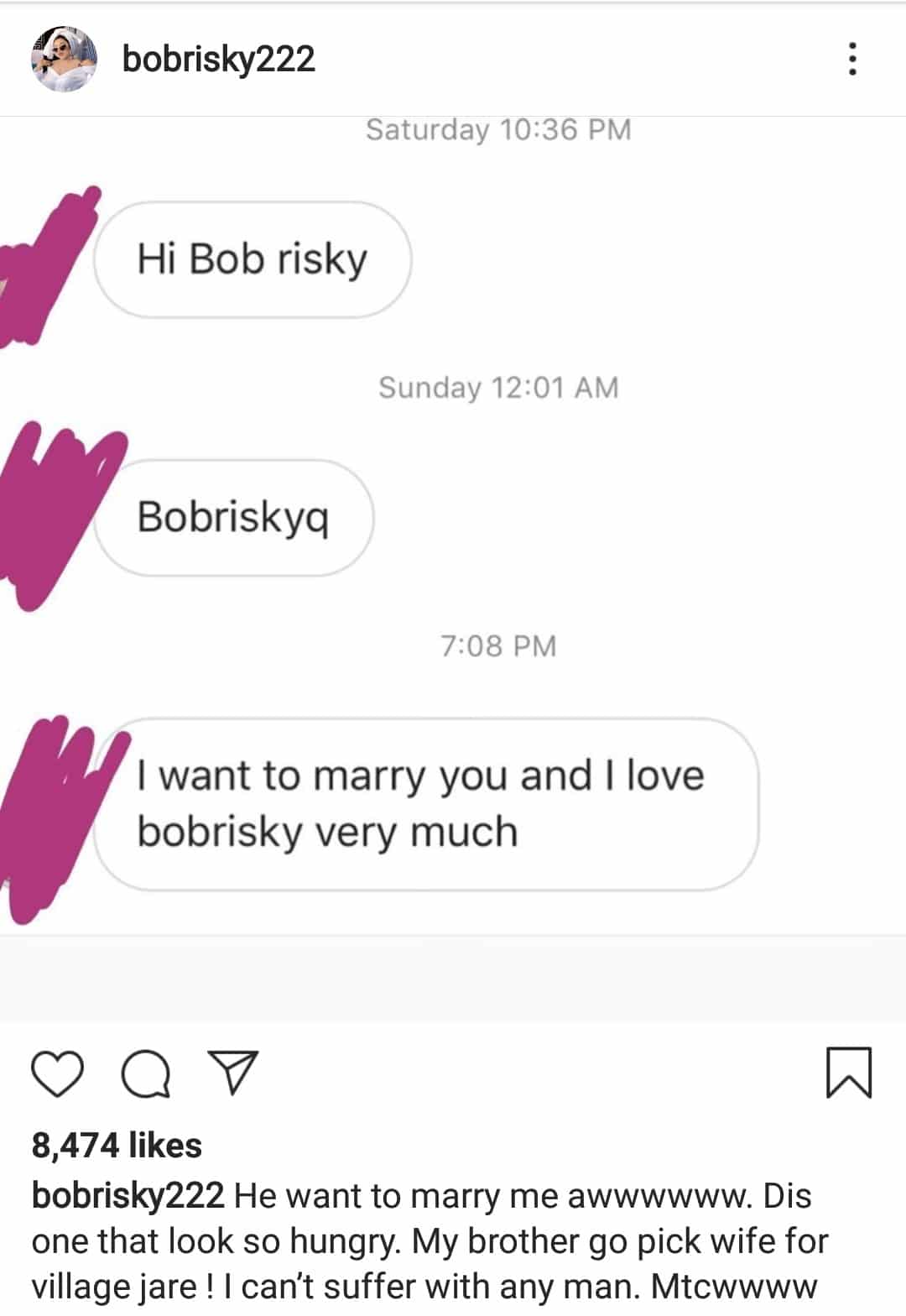Click the Saturday 10:36 PM timestamp

point(498,130)
